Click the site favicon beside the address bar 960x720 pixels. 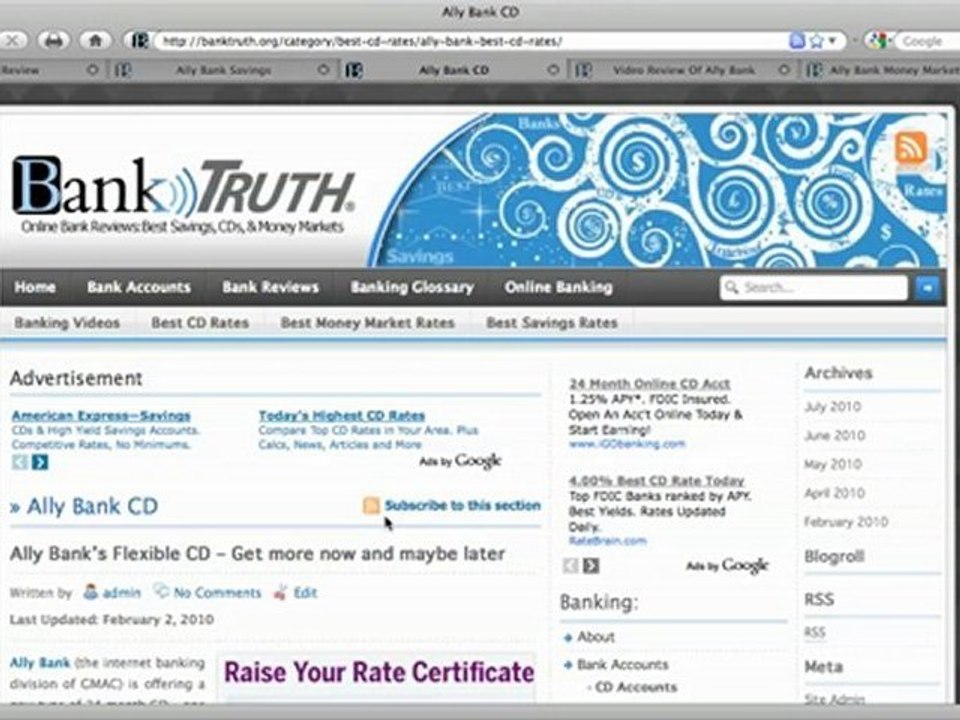pyautogui.click(x=140, y=41)
